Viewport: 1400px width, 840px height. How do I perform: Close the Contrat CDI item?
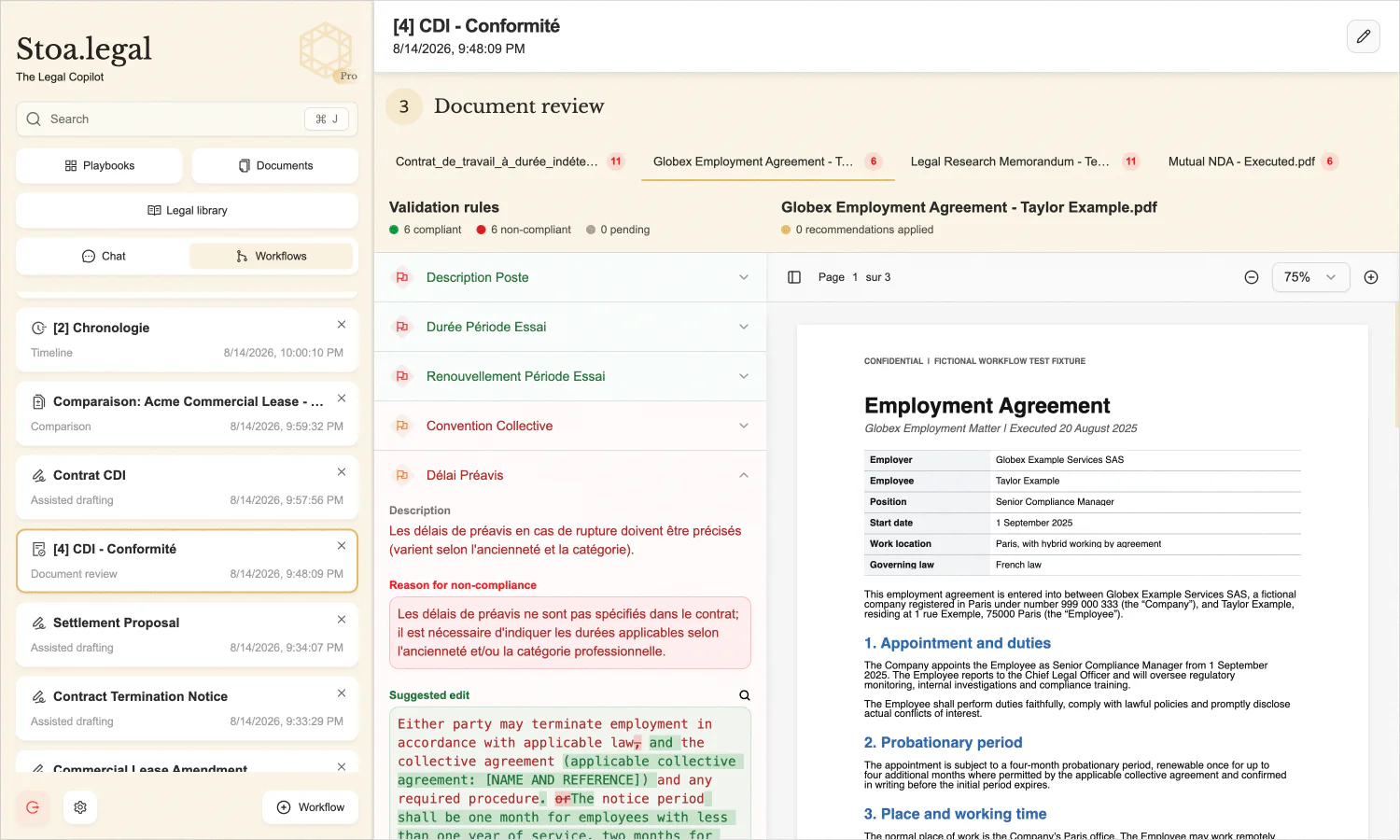pyautogui.click(x=342, y=472)
